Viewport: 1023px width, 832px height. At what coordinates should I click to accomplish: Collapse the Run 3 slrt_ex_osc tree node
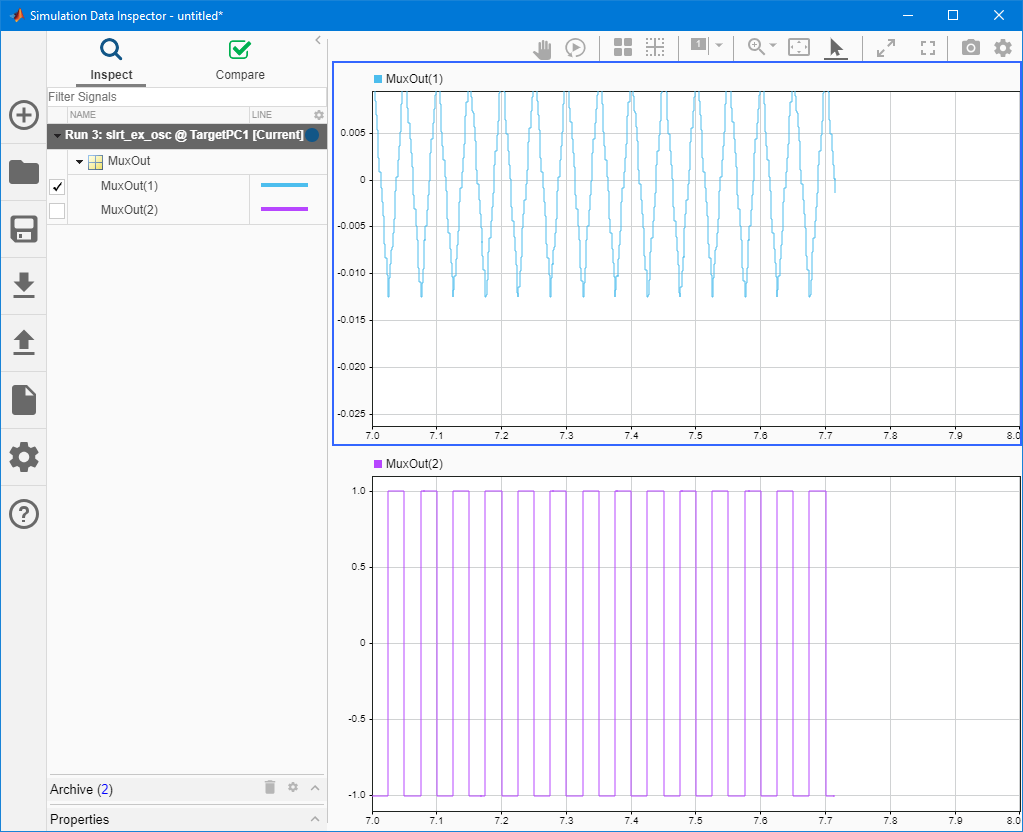coord(58,136)
